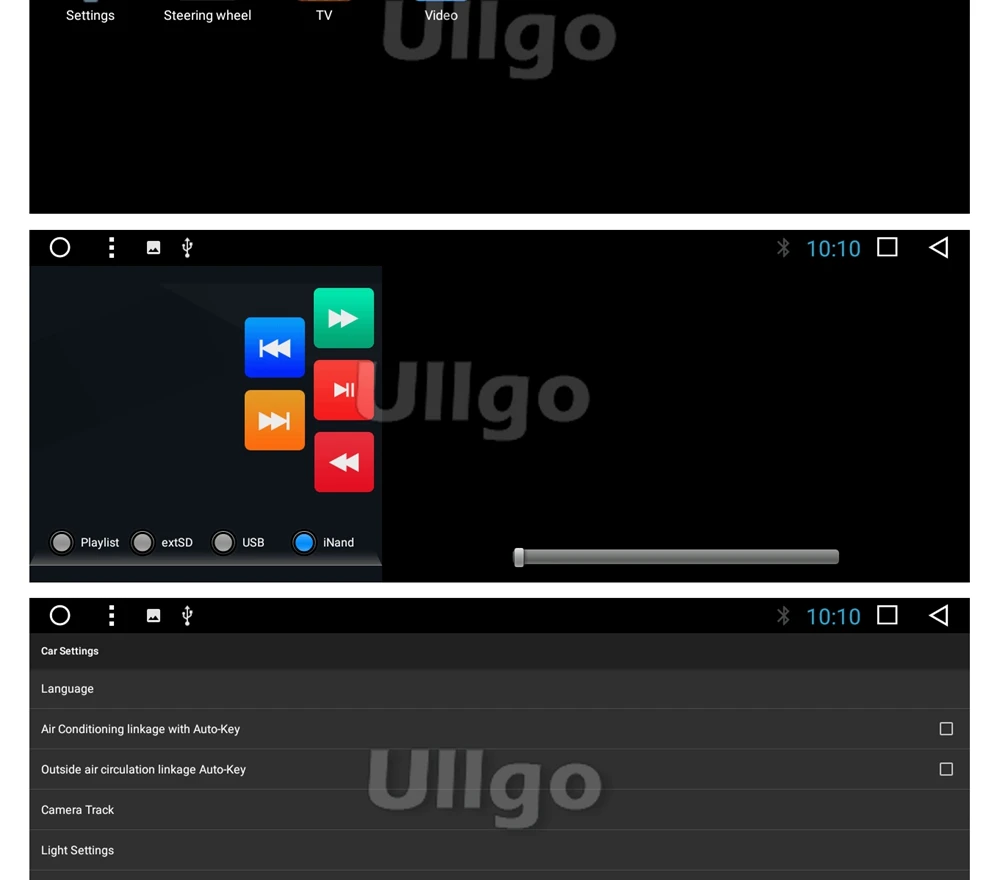Open three-dot overflow menu above Car Settings
Image resolution: width=1000 pixels, height=880 pixels.
(111, 615)
